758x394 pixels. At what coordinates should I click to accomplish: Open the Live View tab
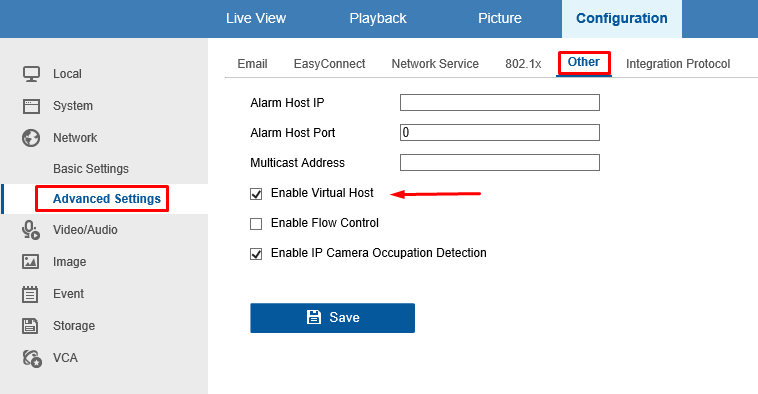point(256,18)
